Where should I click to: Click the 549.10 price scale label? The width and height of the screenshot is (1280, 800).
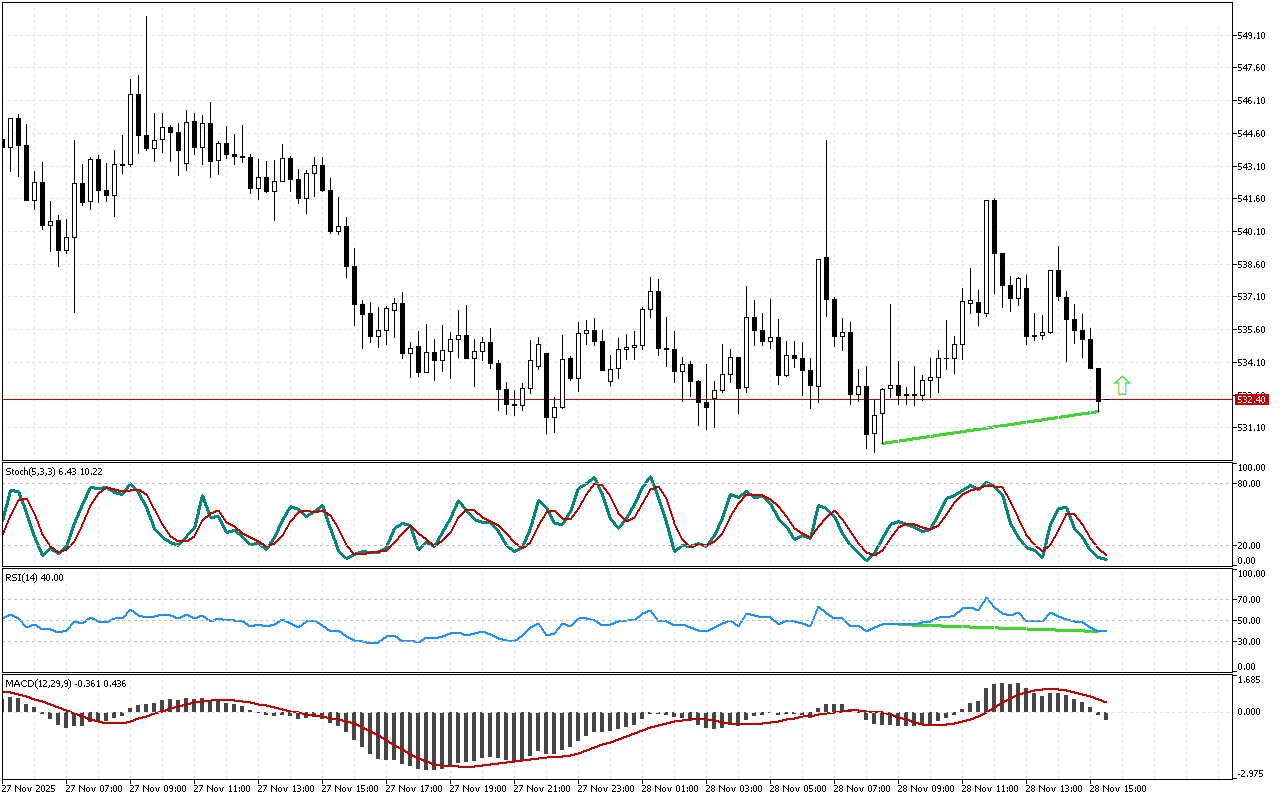tap(1252, 36)
